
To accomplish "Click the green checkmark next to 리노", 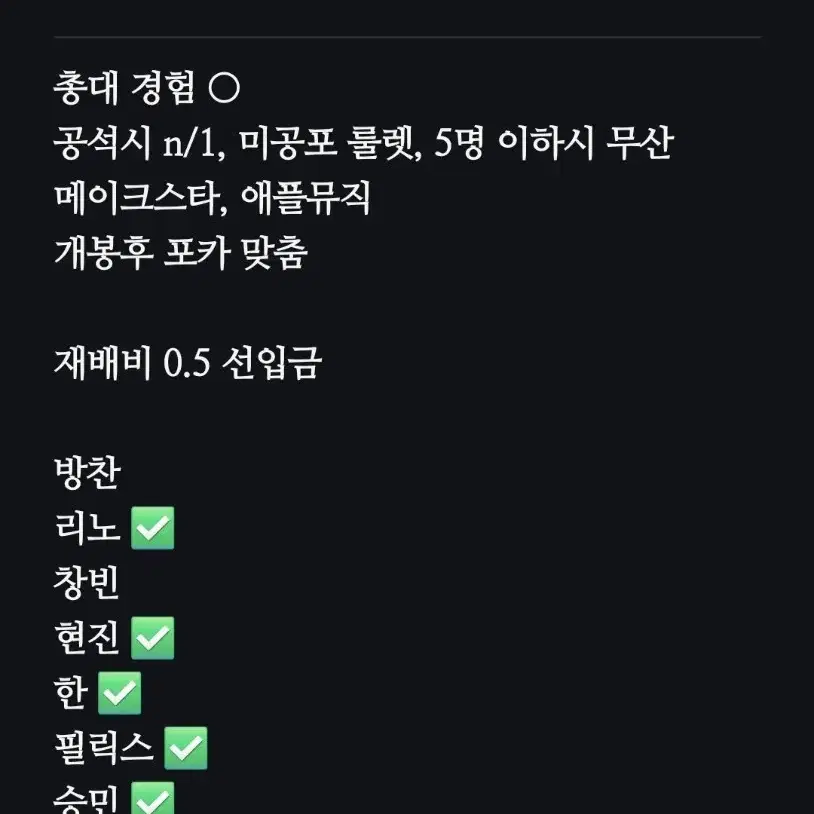I will tap(153, 528).
